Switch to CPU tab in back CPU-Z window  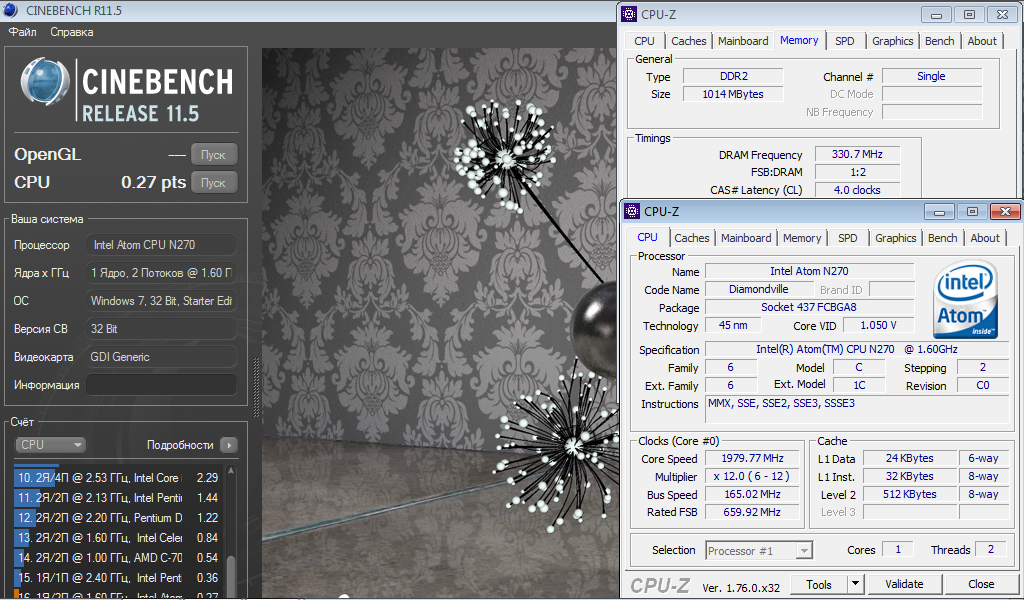tap(645, 41)
